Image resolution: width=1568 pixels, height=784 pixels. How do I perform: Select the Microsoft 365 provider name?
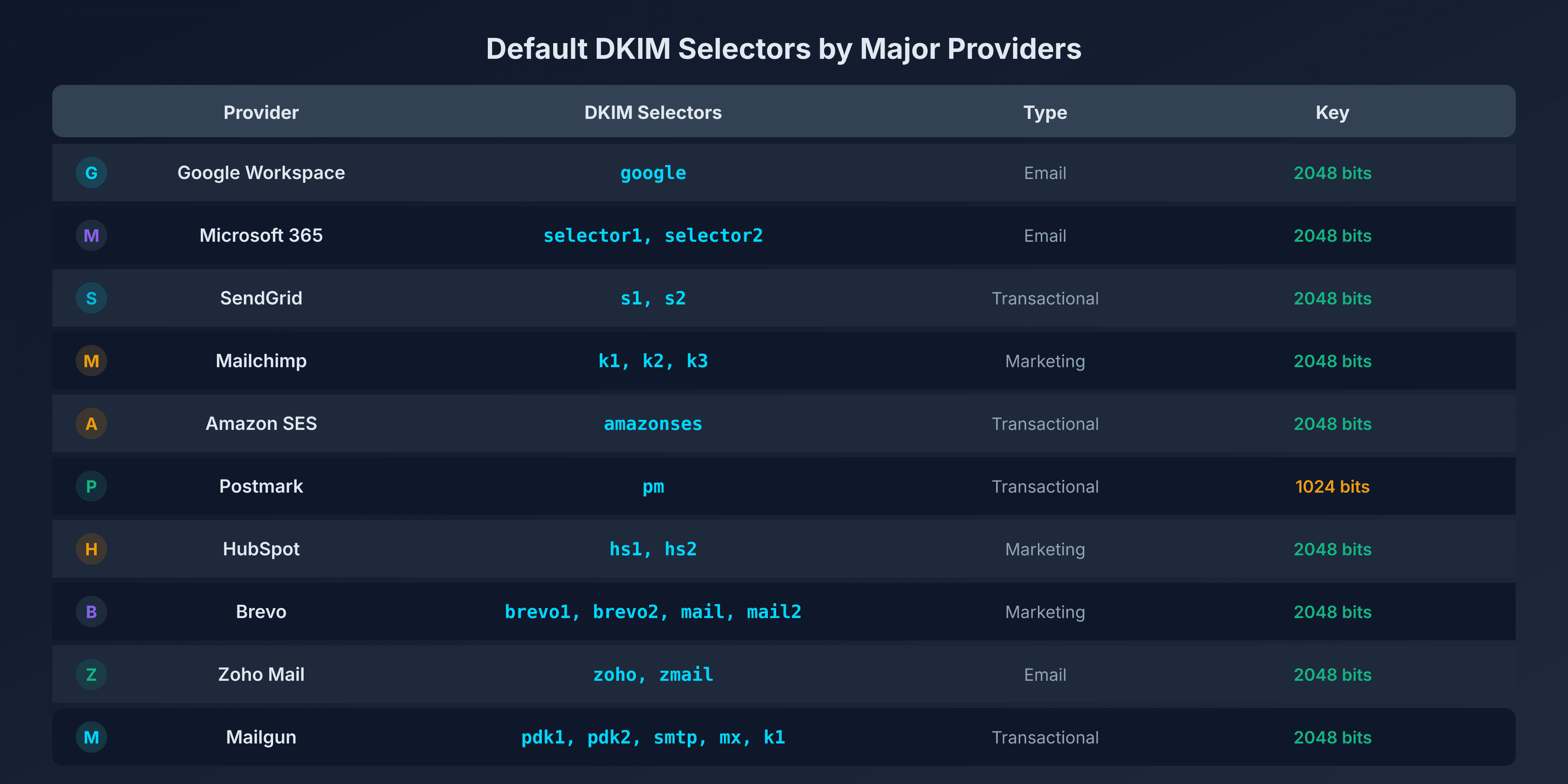261,236
